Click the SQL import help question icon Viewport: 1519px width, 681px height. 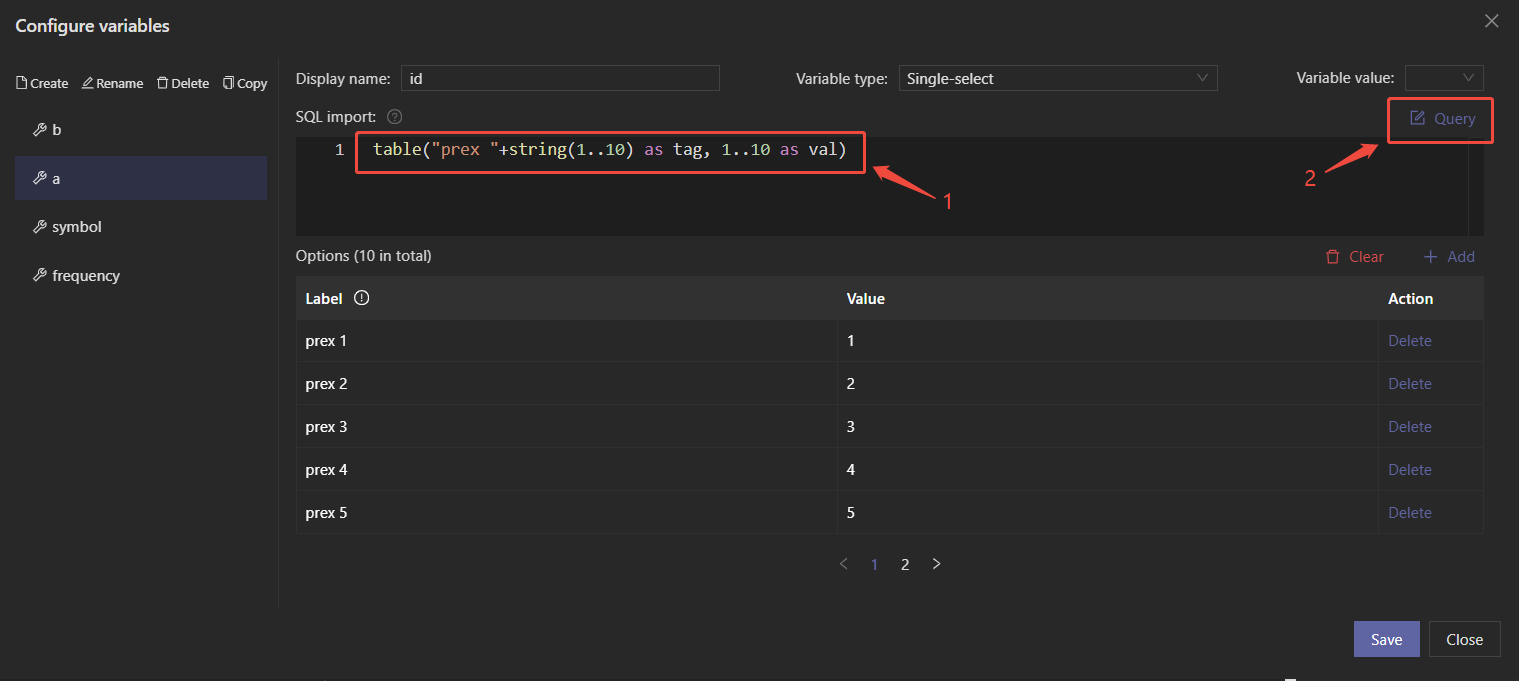click(394, 117)
